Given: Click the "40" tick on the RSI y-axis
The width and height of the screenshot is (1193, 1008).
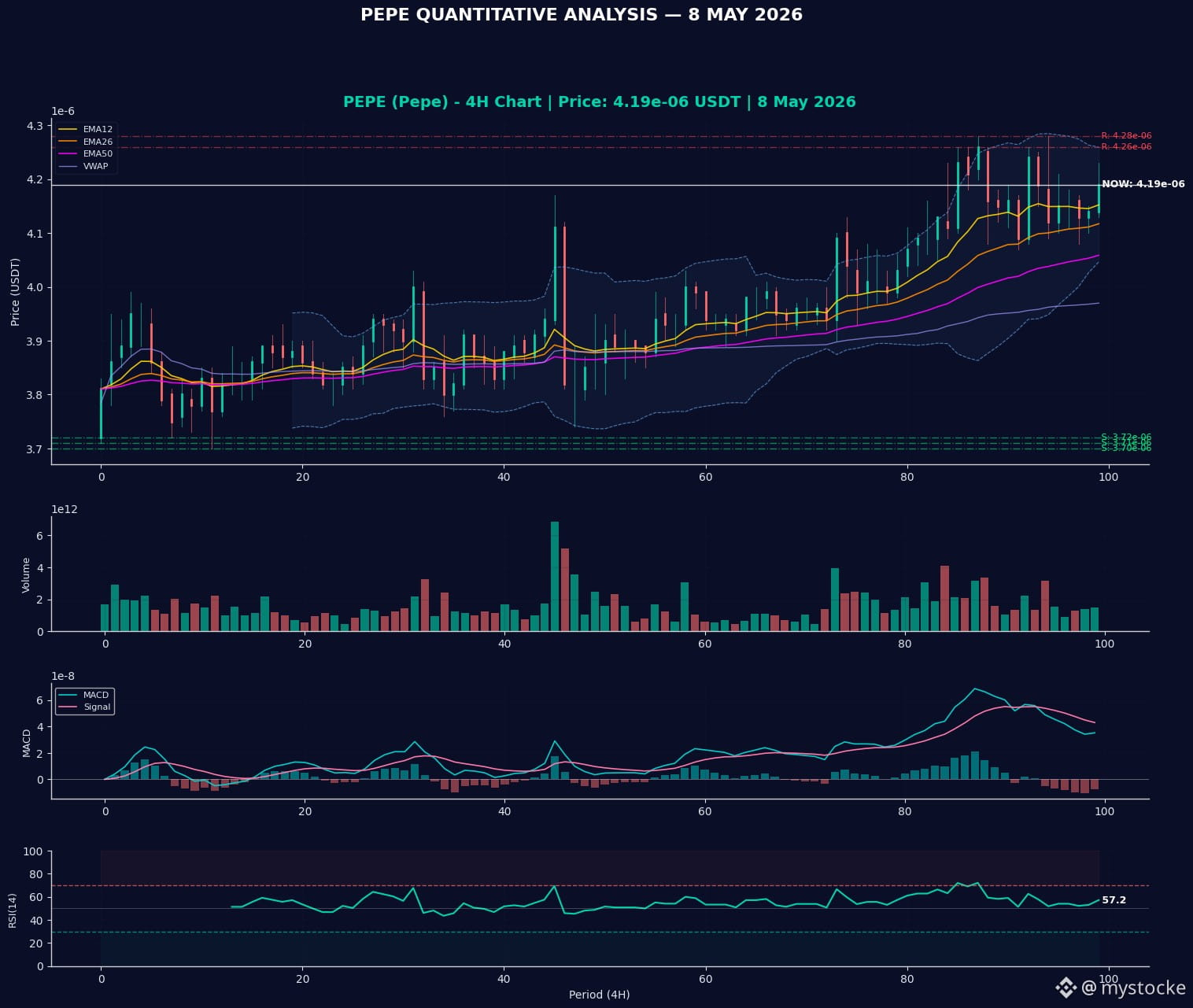Looking at the screenshot, I should point(36,921).
